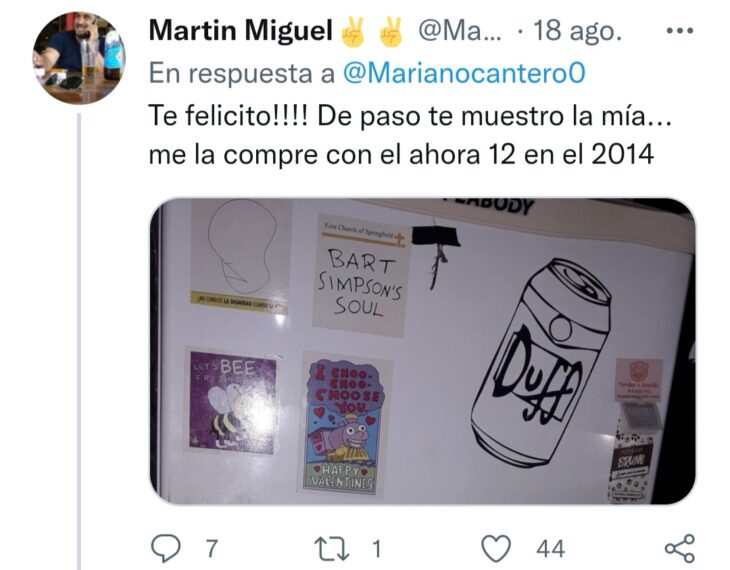Screen dimensions: 730x570
Task: View the 44 likes count
Action: (x=551, y=549)
